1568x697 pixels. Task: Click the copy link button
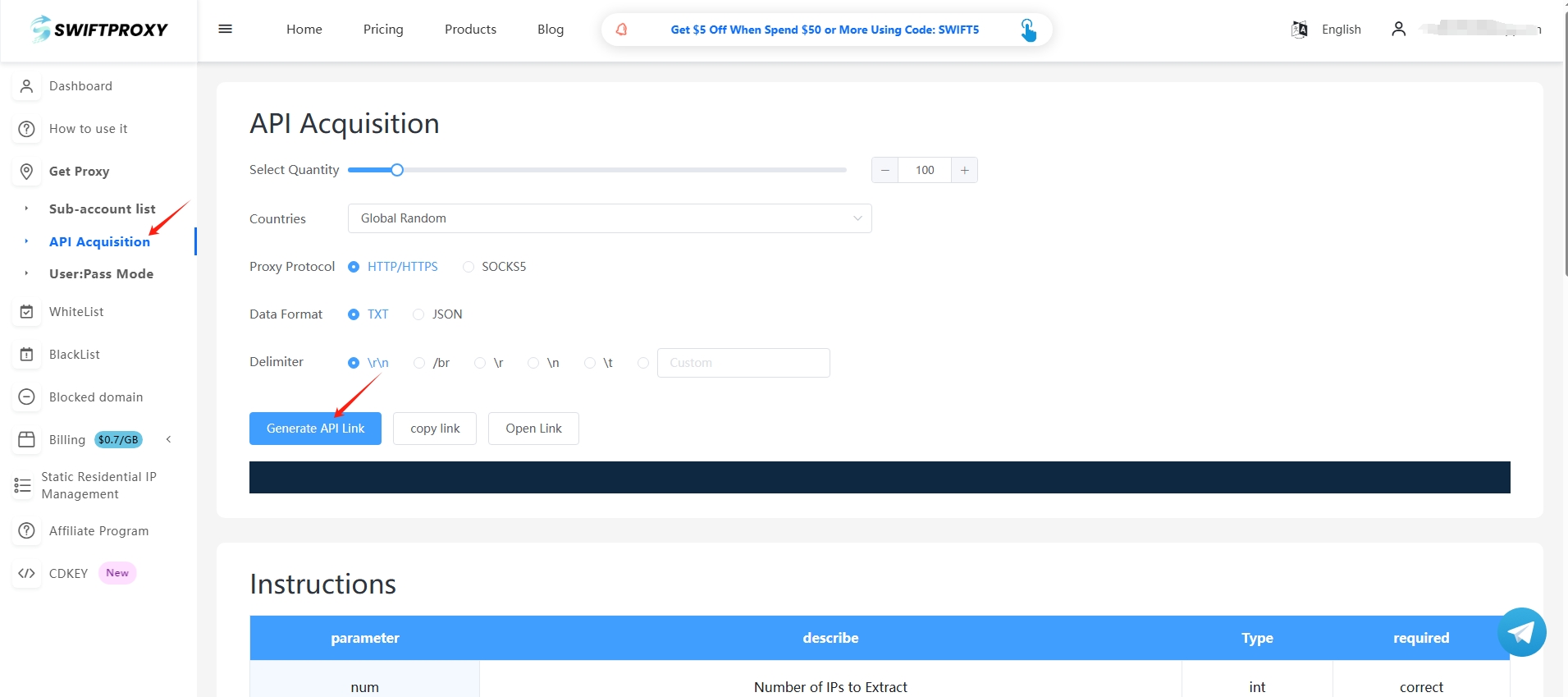point(434,429)
